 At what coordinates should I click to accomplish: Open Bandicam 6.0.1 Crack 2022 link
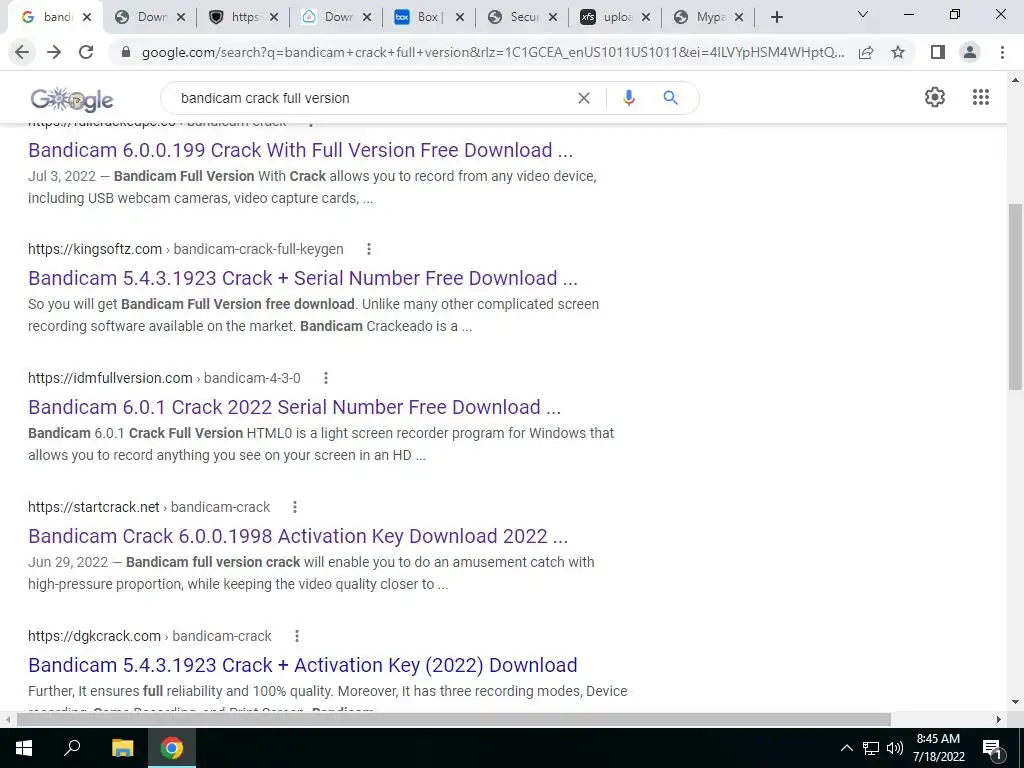pyautogui.click(x=295, y=408)
